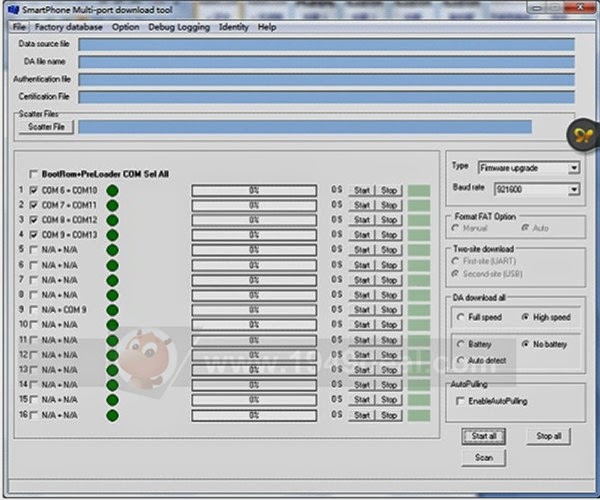Click Start for row 1 COM 6 + COM10

(362, 191)
